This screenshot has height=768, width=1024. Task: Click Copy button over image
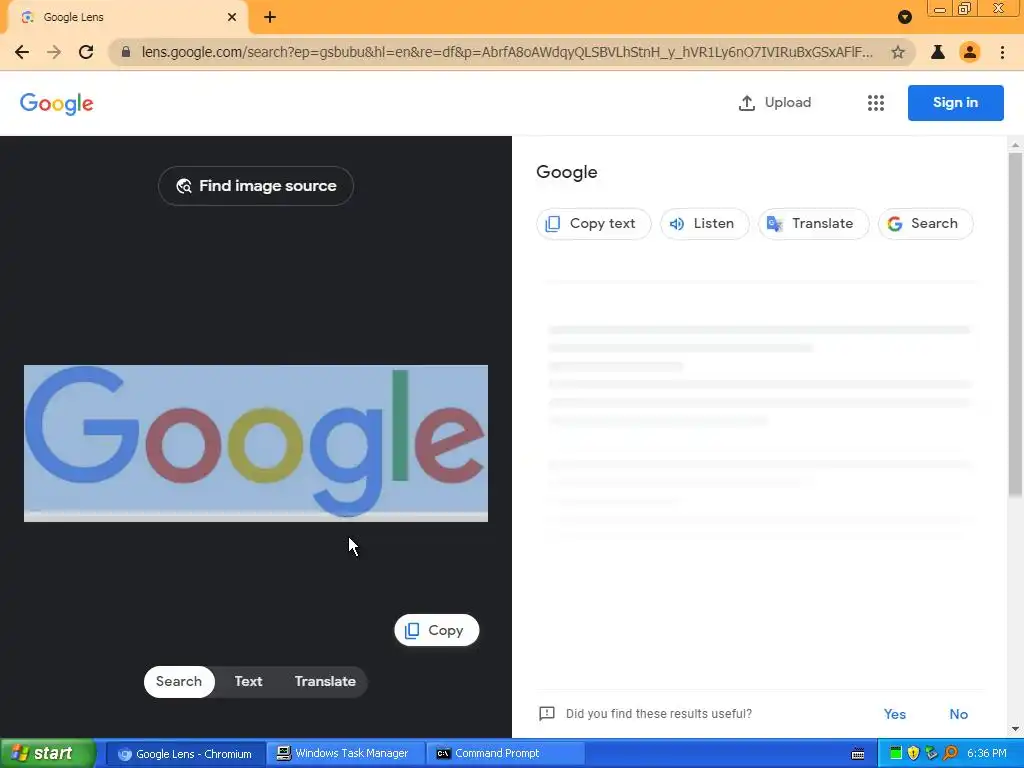[437, 630]
